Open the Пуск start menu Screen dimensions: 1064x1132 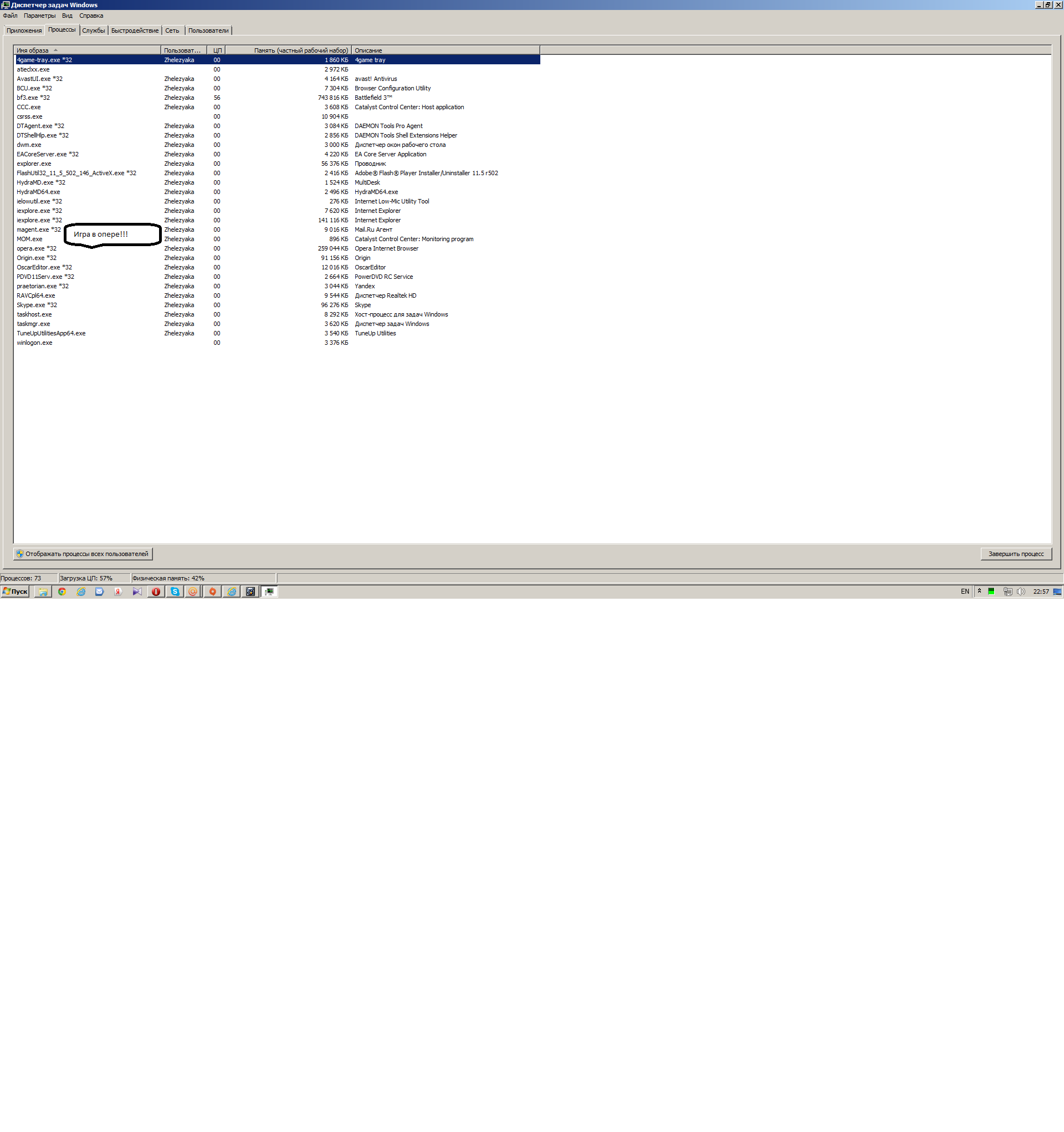16,592
